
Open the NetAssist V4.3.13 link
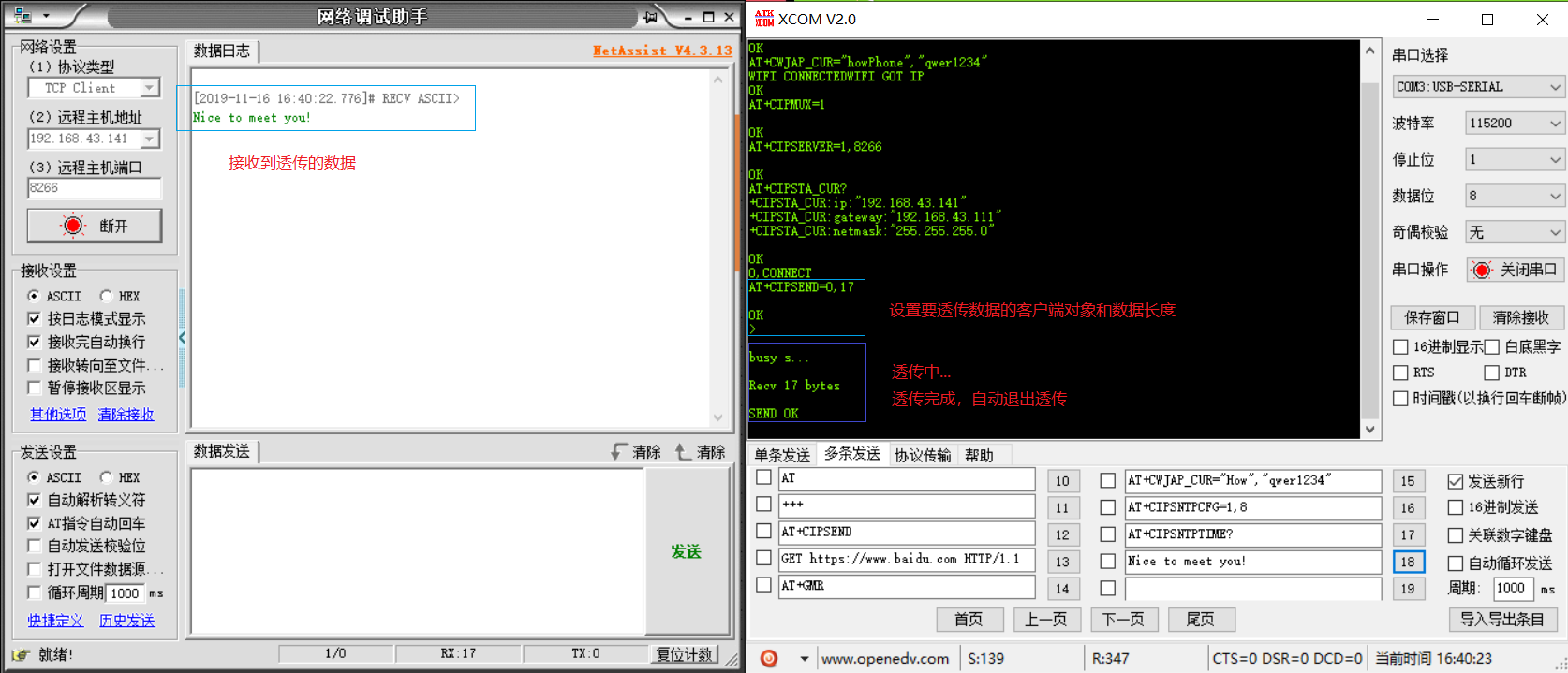[x=662, y=51]
